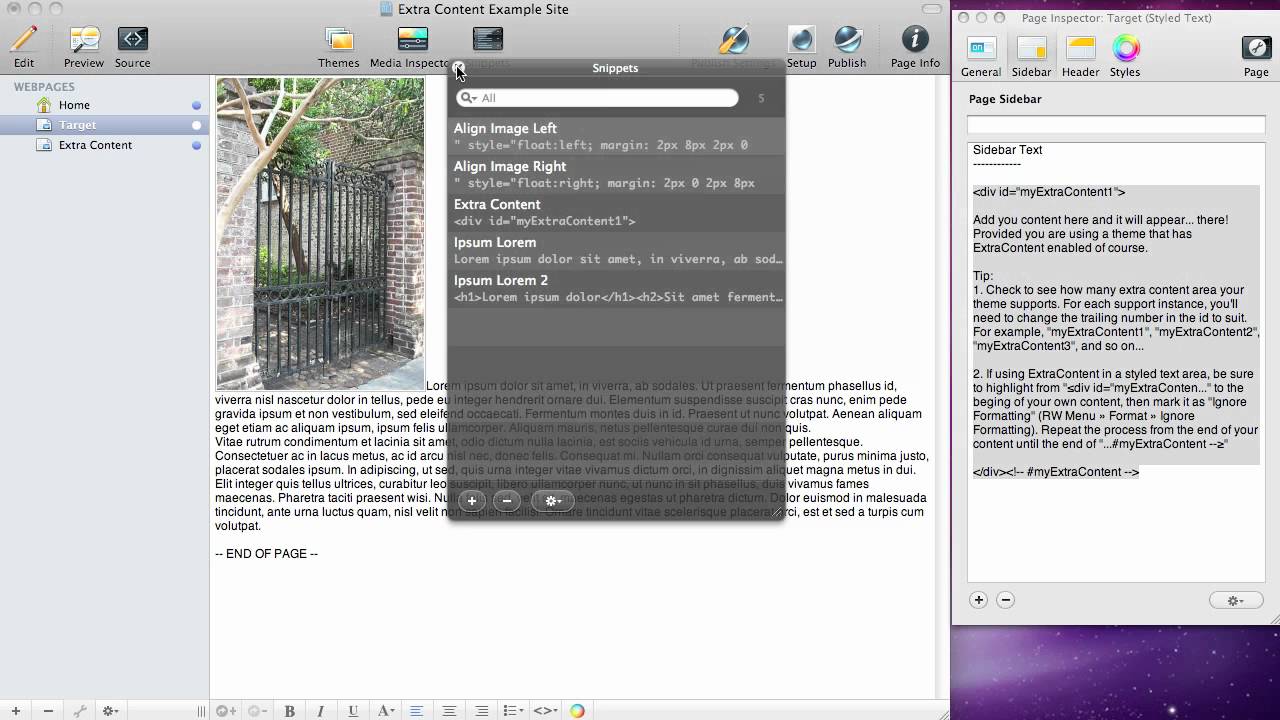Apply underline formatting
Screen dimensions: 1280x720
tap(353, 711)
